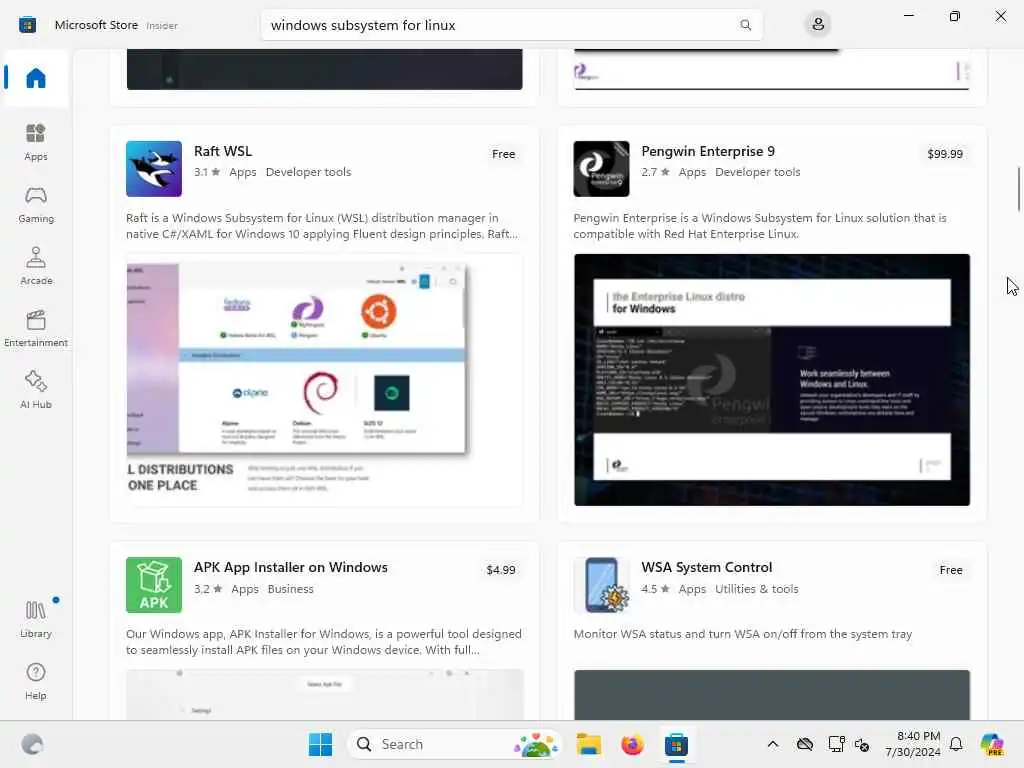Go to Gaming section
Image resolution: width=1024 pixels, height=768 pixels.
click(36, 204)
